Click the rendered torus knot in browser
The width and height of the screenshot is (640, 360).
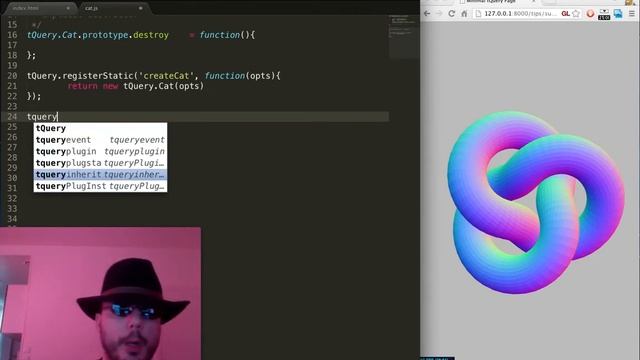[536, 202]
